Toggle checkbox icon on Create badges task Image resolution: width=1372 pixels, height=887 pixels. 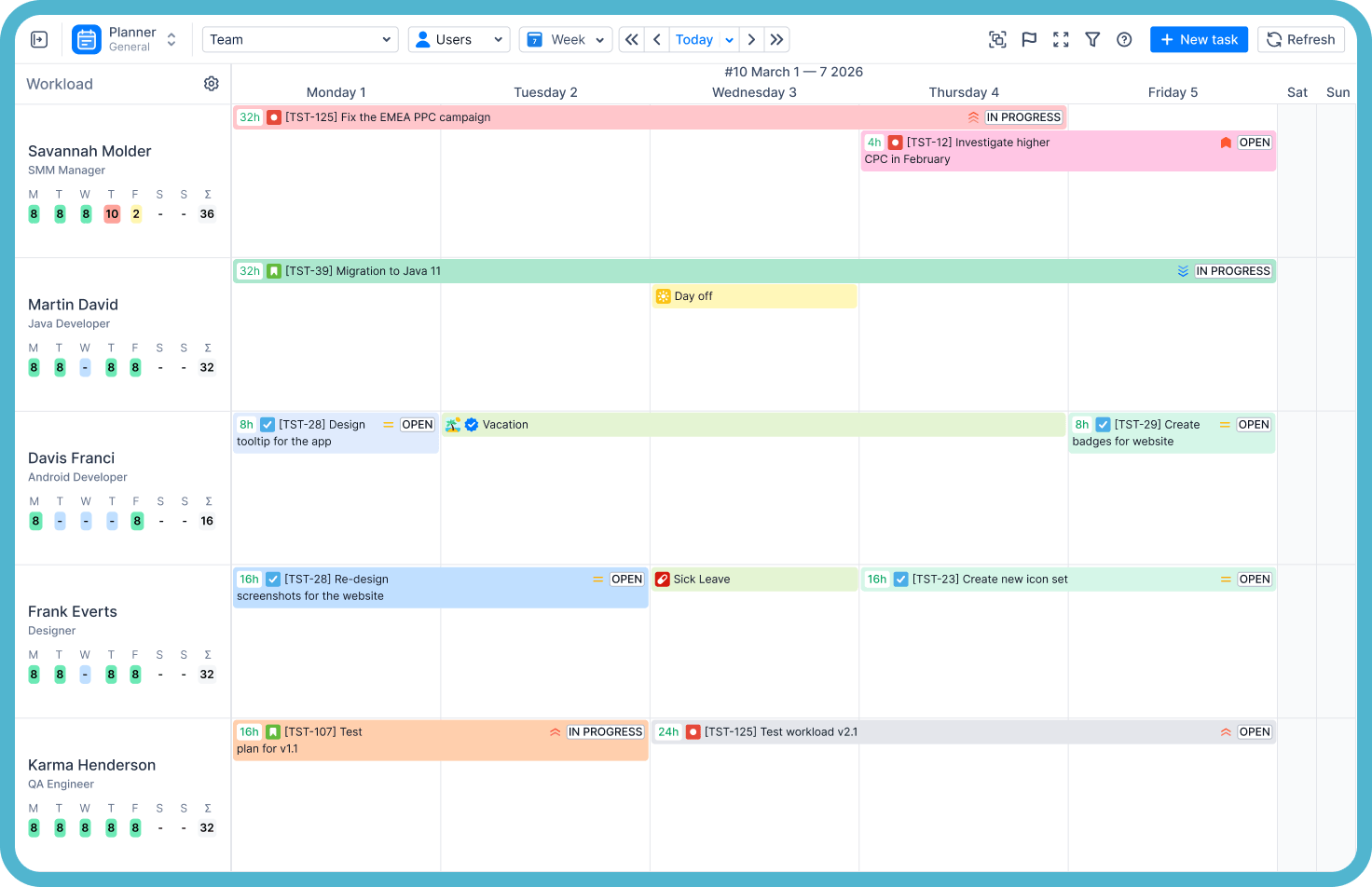click(1103, 425)
